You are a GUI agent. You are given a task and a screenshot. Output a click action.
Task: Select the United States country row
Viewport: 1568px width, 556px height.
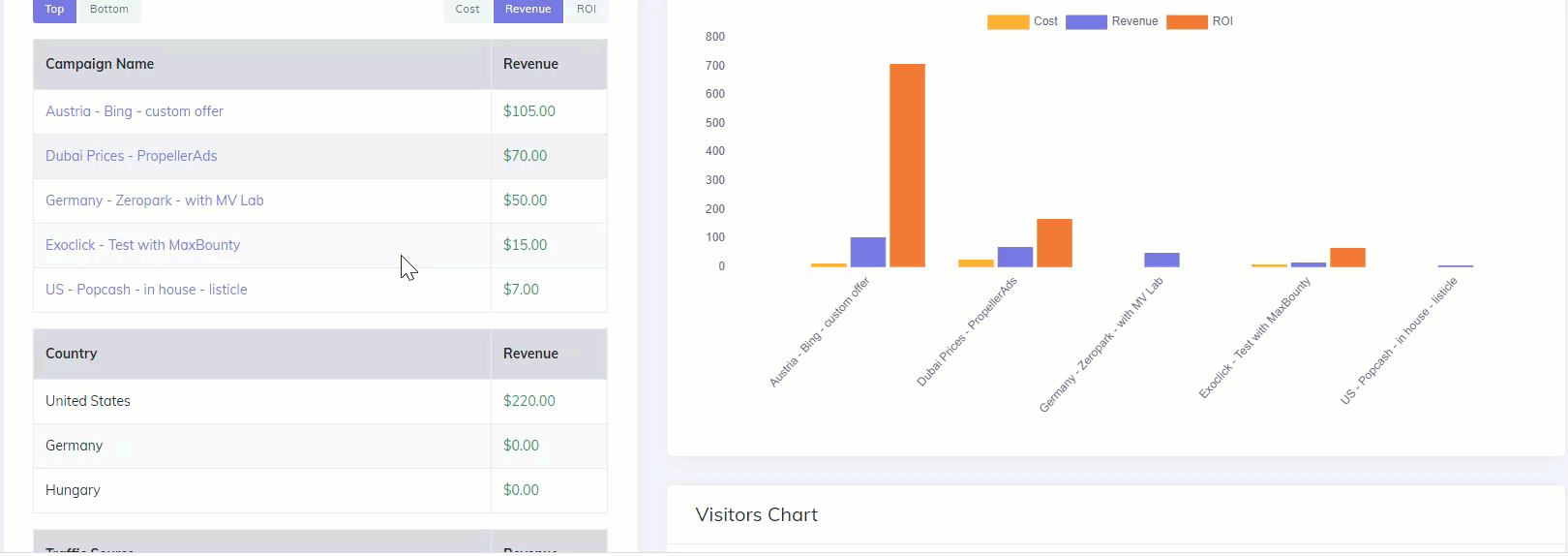pos(88,401)
